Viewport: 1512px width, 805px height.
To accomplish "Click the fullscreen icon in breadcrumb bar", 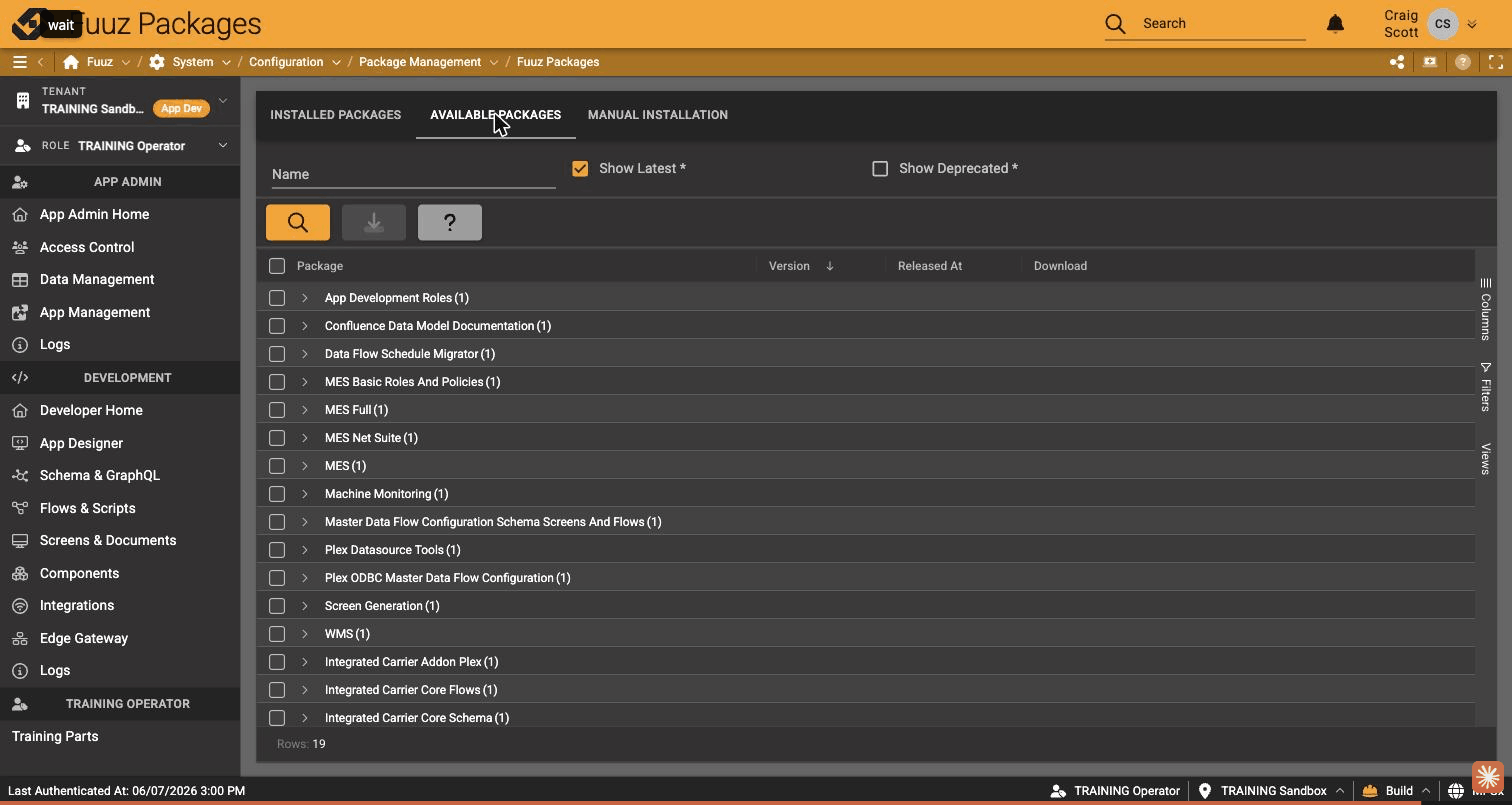I will pyautogui.click(x=1496, y=62).
